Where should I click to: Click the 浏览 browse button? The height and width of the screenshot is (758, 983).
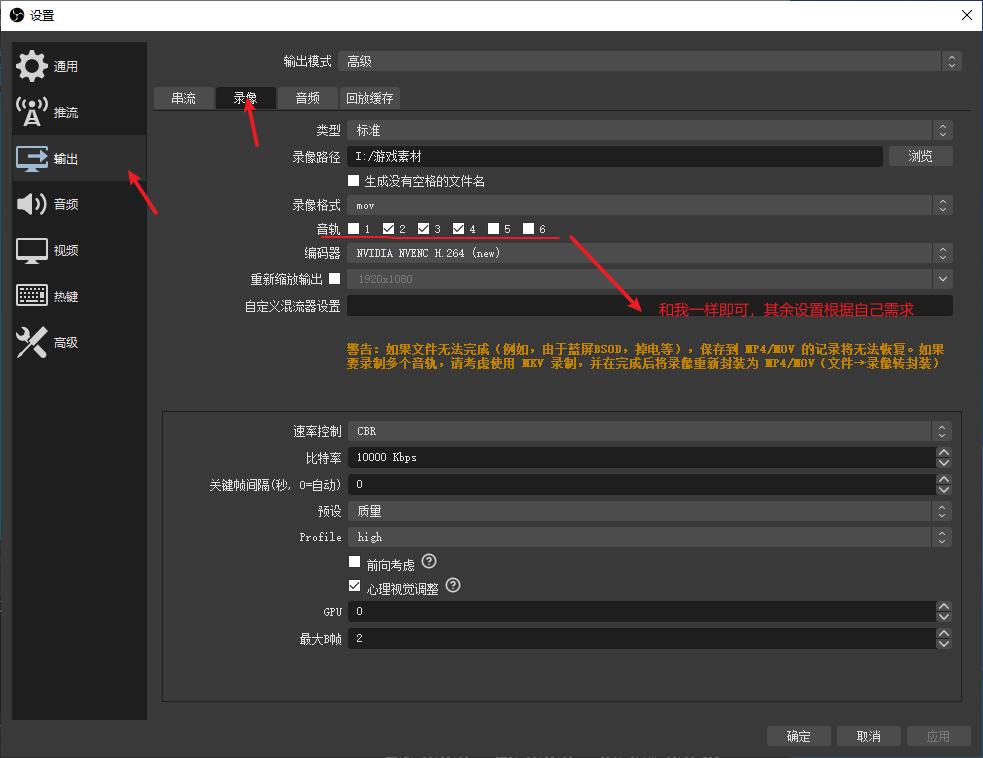pos(920,156)
